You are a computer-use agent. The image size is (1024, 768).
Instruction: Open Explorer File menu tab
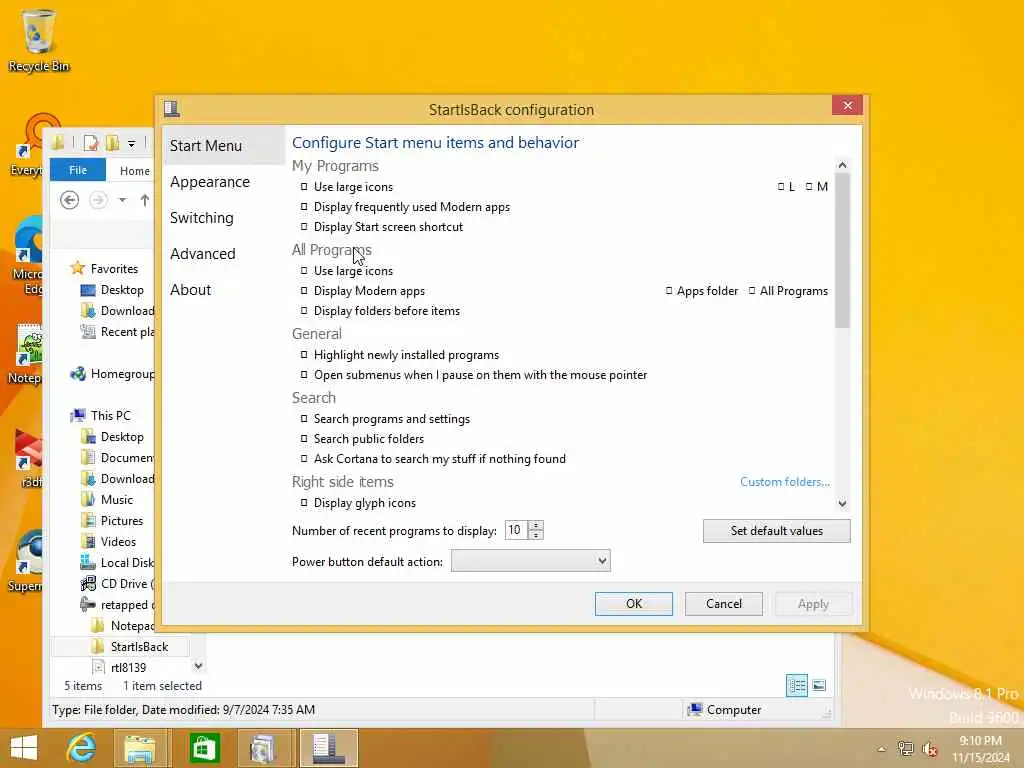[x=78, y=170]
